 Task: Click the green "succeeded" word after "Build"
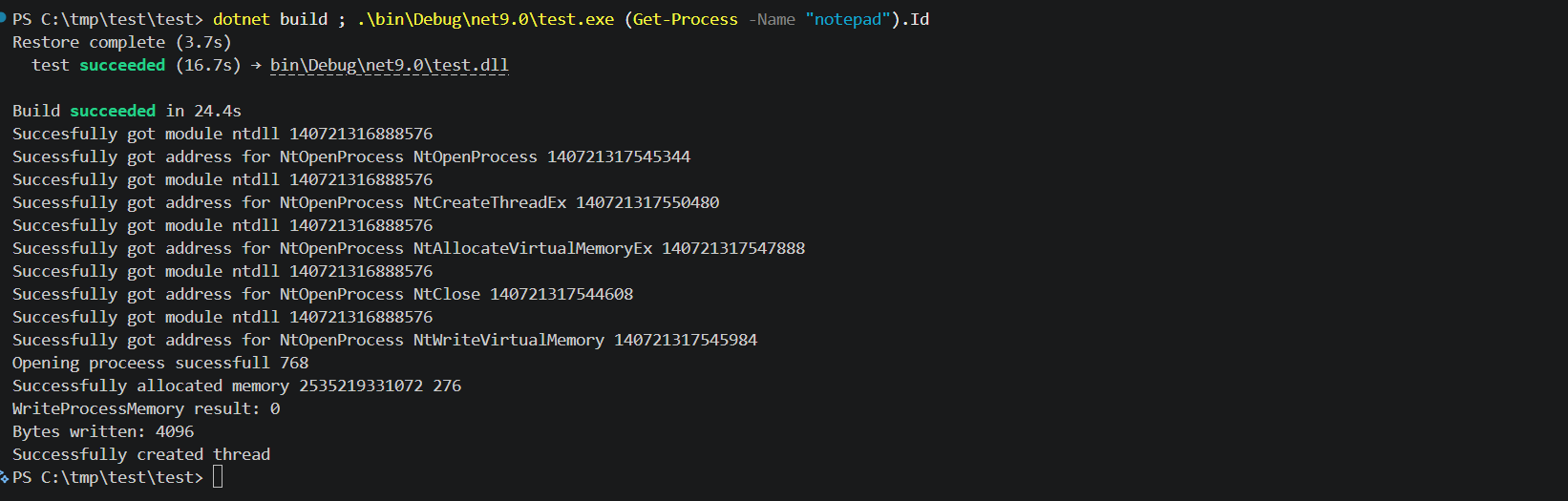coord(113,111)
